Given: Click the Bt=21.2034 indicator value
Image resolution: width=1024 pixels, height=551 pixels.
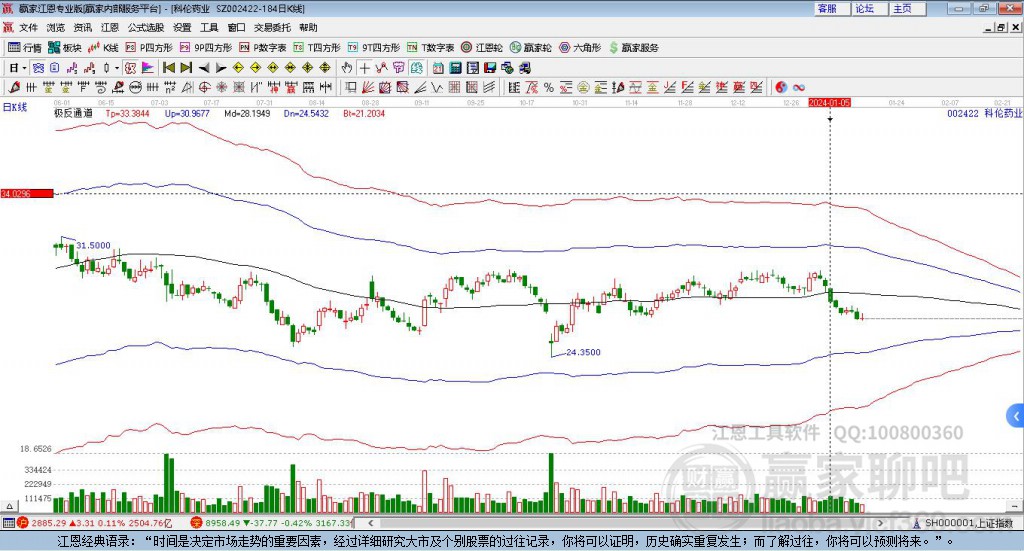Looking at the screenshot, I should tap(364, 114).
